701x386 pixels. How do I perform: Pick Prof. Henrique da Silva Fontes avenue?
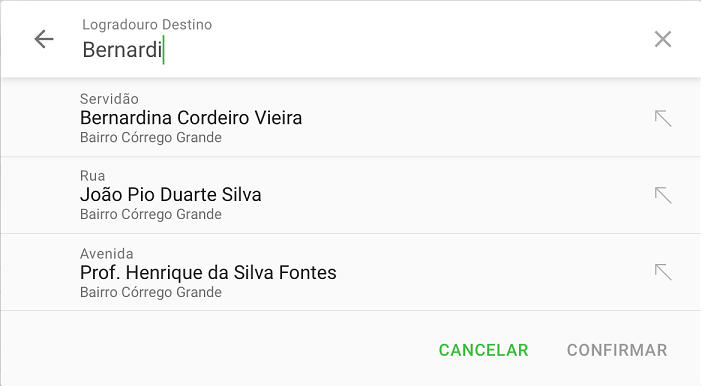(x=350, y=272)
